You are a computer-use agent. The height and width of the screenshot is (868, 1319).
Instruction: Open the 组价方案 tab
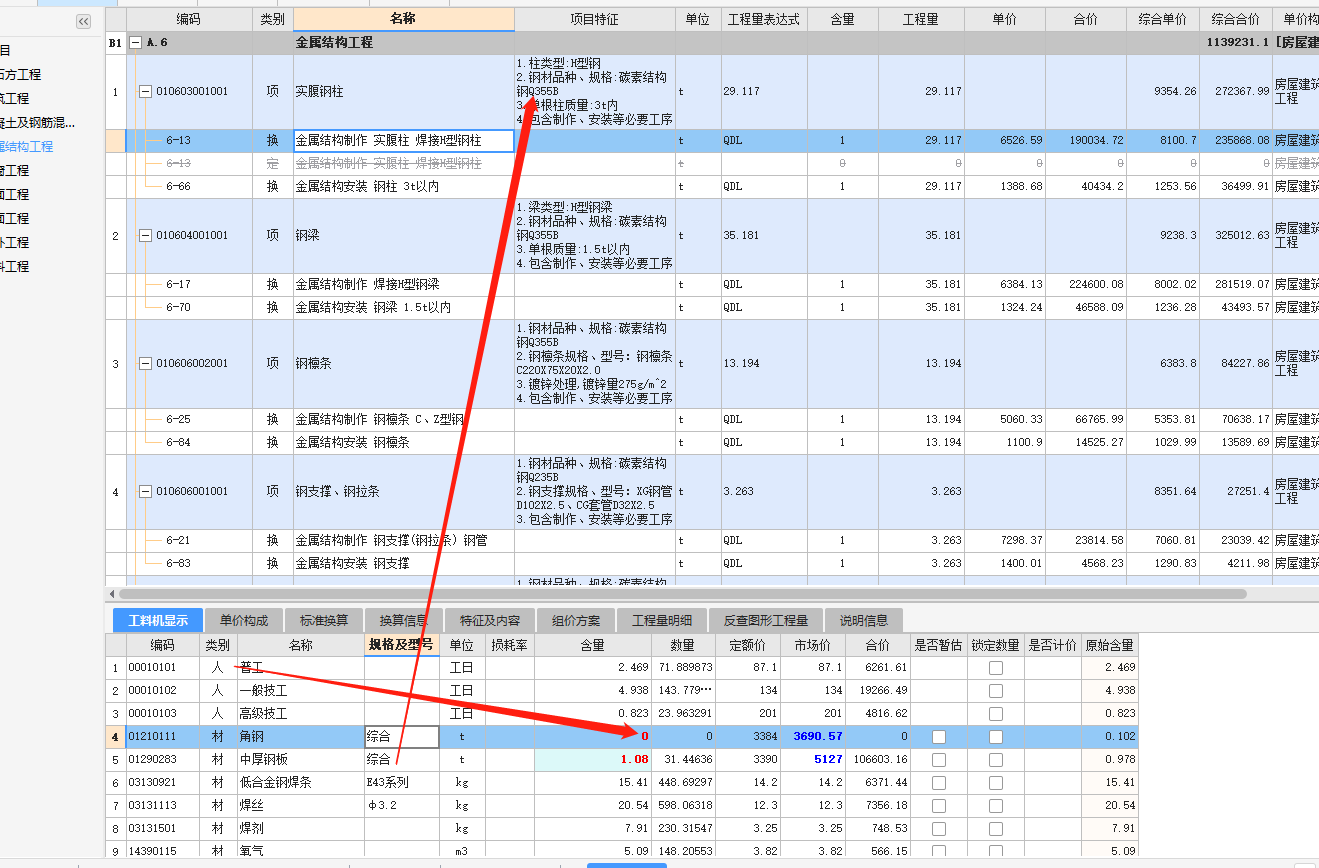576,620
